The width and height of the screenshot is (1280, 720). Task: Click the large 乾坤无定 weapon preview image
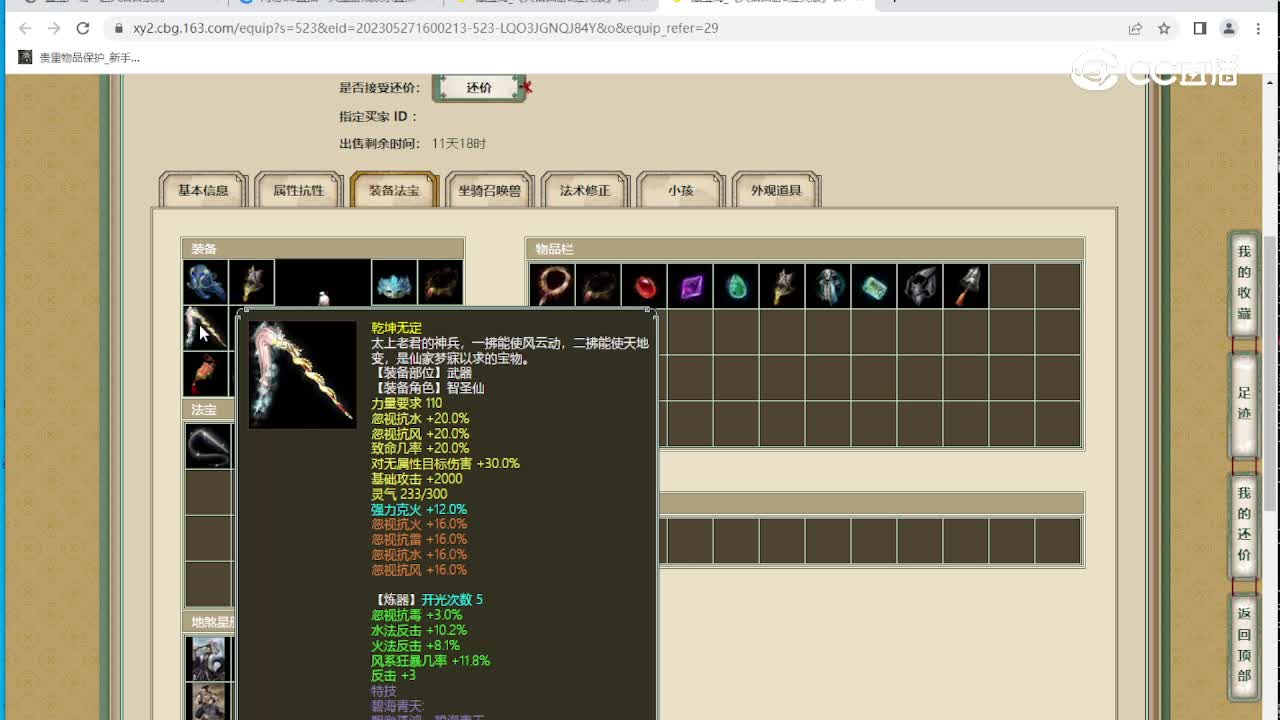click(x=303, y=375)
